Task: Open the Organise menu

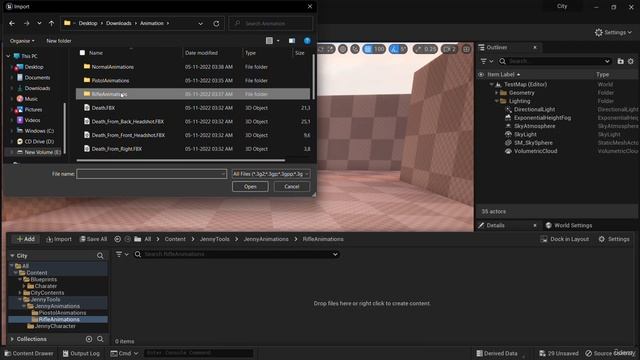Action: pyautogui.click(x=22, y=41)
